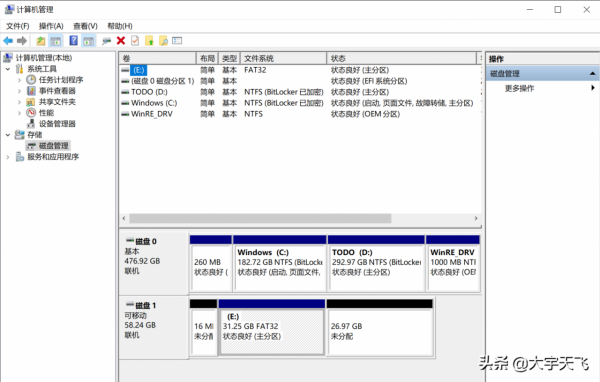Click the 磁盘管理 actions pane header
This screenshot has width=600, height=382.
[542, 73]
